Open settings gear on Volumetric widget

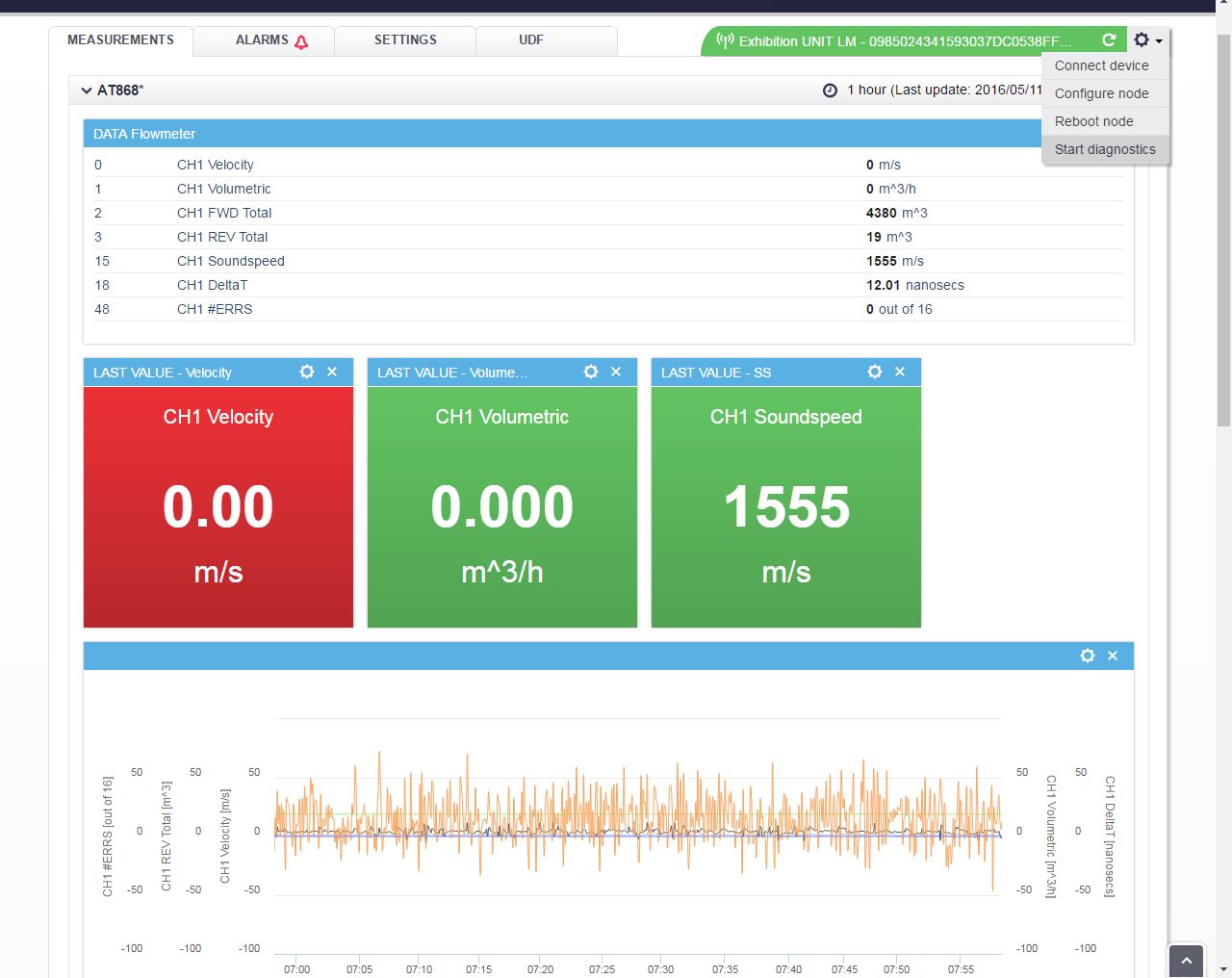pyautogui.click(x=591, y=372)
